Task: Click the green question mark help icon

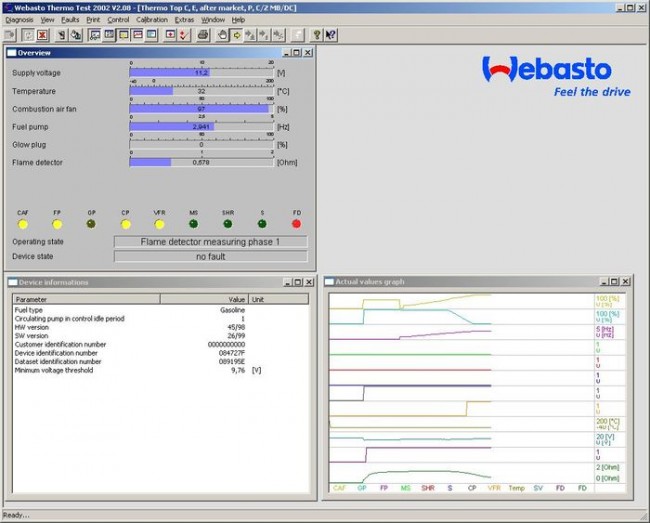Action: tap(317, 35)
